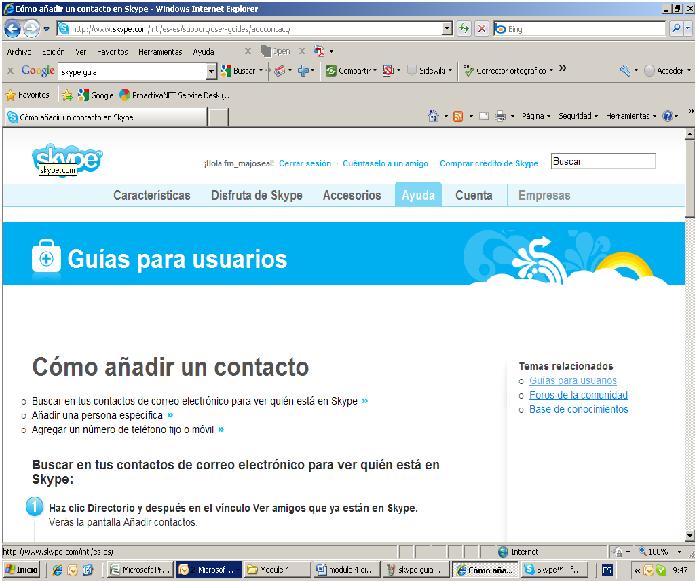Click the Base de conocimientos link
This screenshot has height=581, width=695.
pyautogui.click(x=578, y=409)
